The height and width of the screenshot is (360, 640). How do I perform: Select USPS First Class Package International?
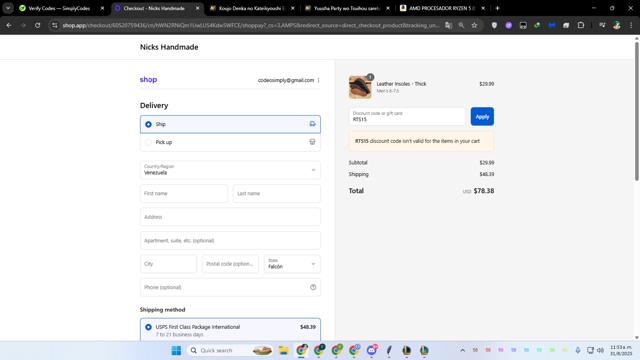[x=230, y=330]
